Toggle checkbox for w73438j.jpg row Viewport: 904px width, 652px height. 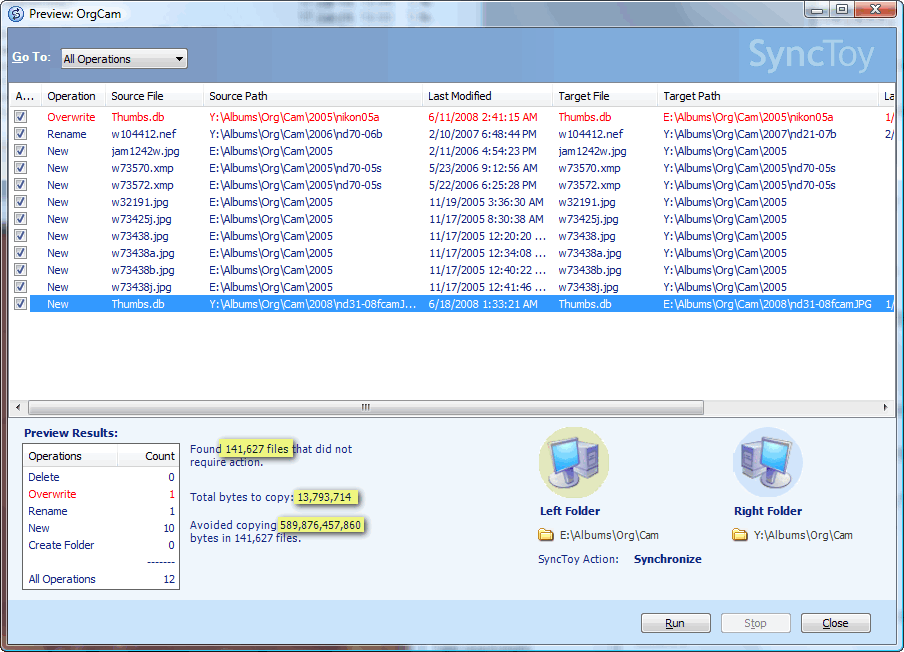point(21,287)
